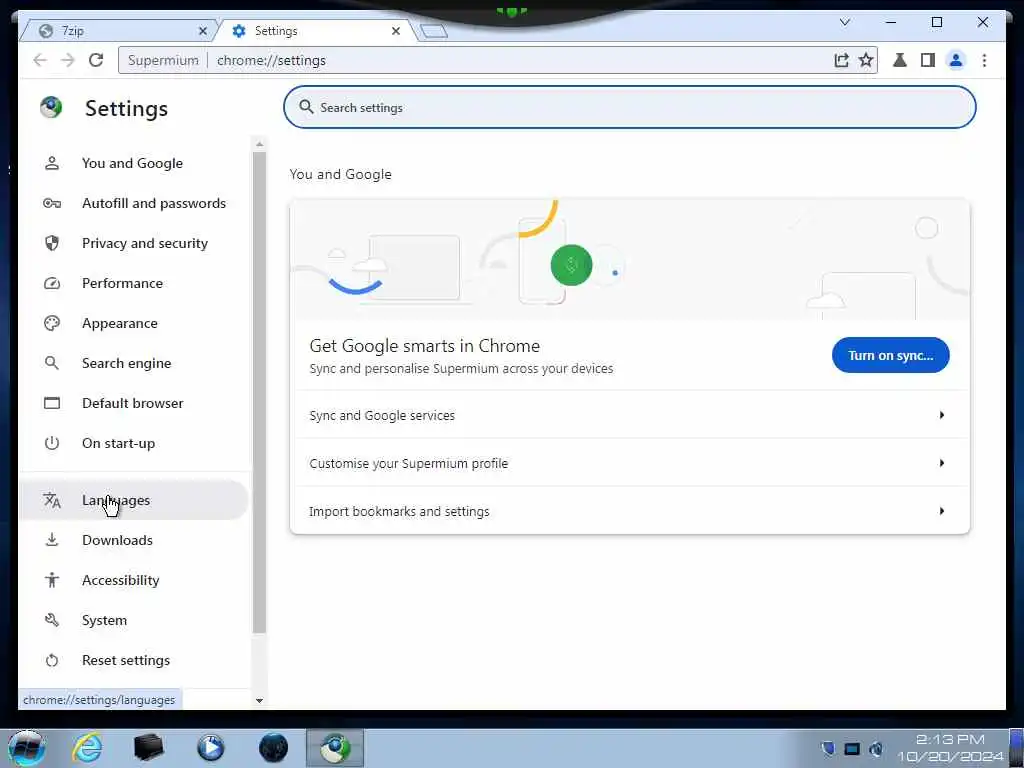Viewport: 1024px width, 768px height.
Task: Click the Supermium taskbar button
Action: (334, 748)
